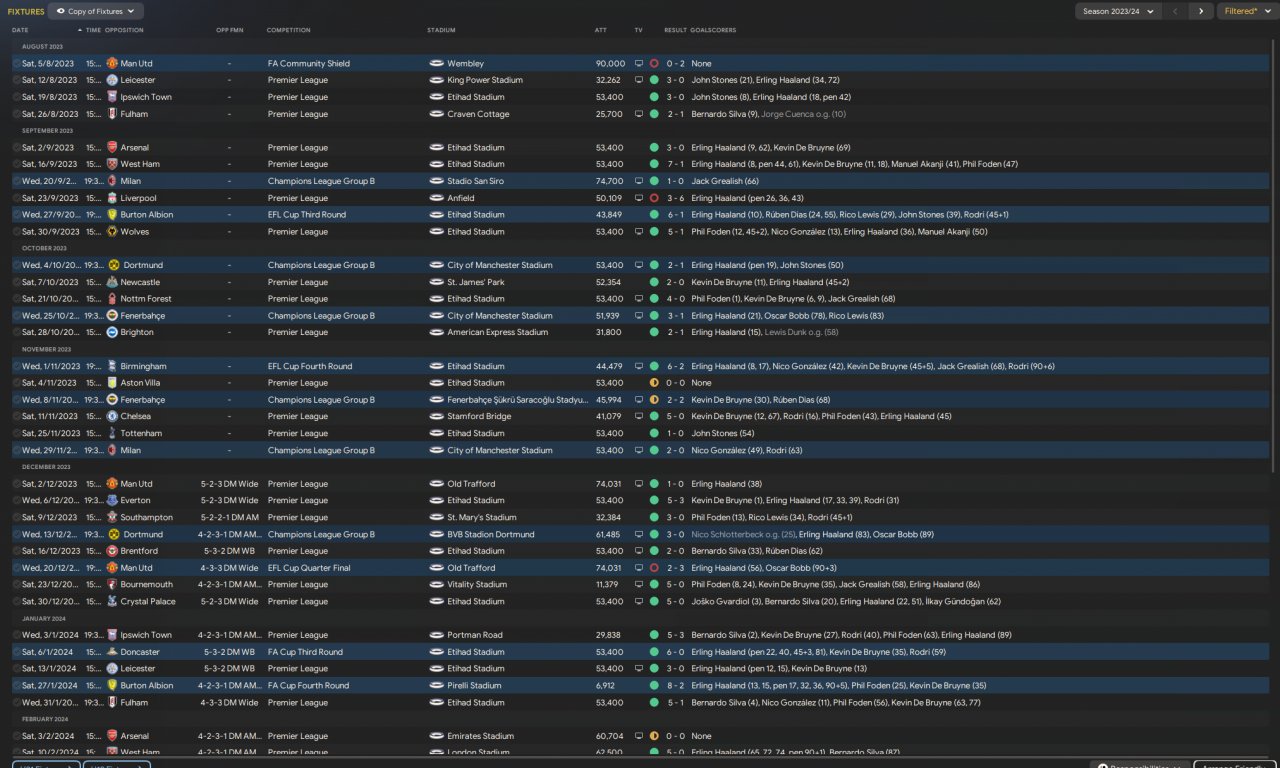
Task: Select the Crystal Palace club badge
Action: (x=112, y=601)
